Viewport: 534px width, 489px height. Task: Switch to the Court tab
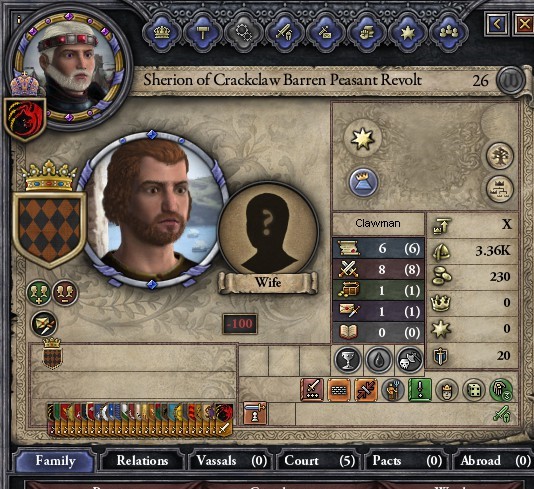click(319, 461)
